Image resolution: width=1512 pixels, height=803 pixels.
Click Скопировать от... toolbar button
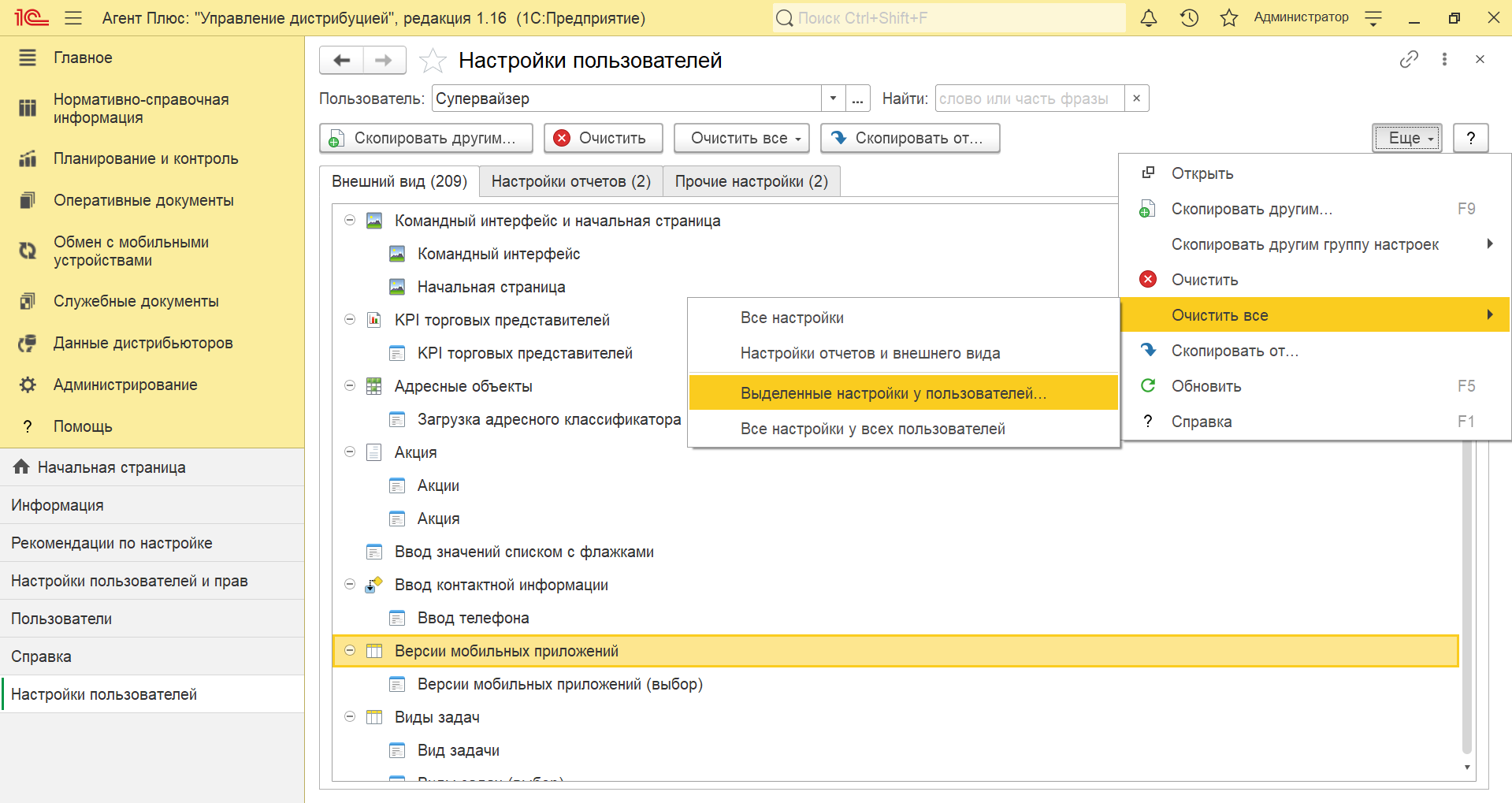pos(910,138)
